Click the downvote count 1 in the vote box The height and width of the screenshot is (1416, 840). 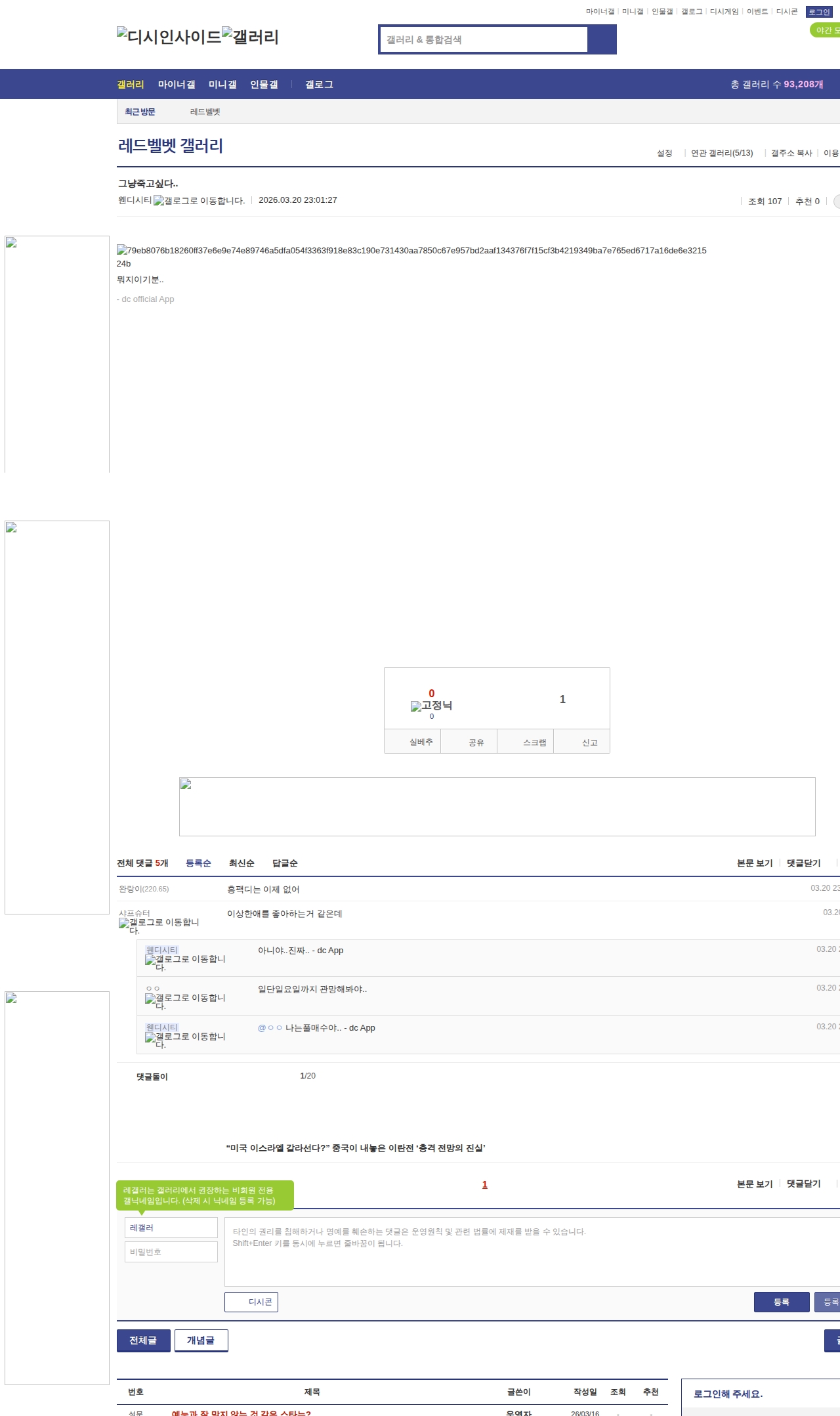click(x=562, y=700)
